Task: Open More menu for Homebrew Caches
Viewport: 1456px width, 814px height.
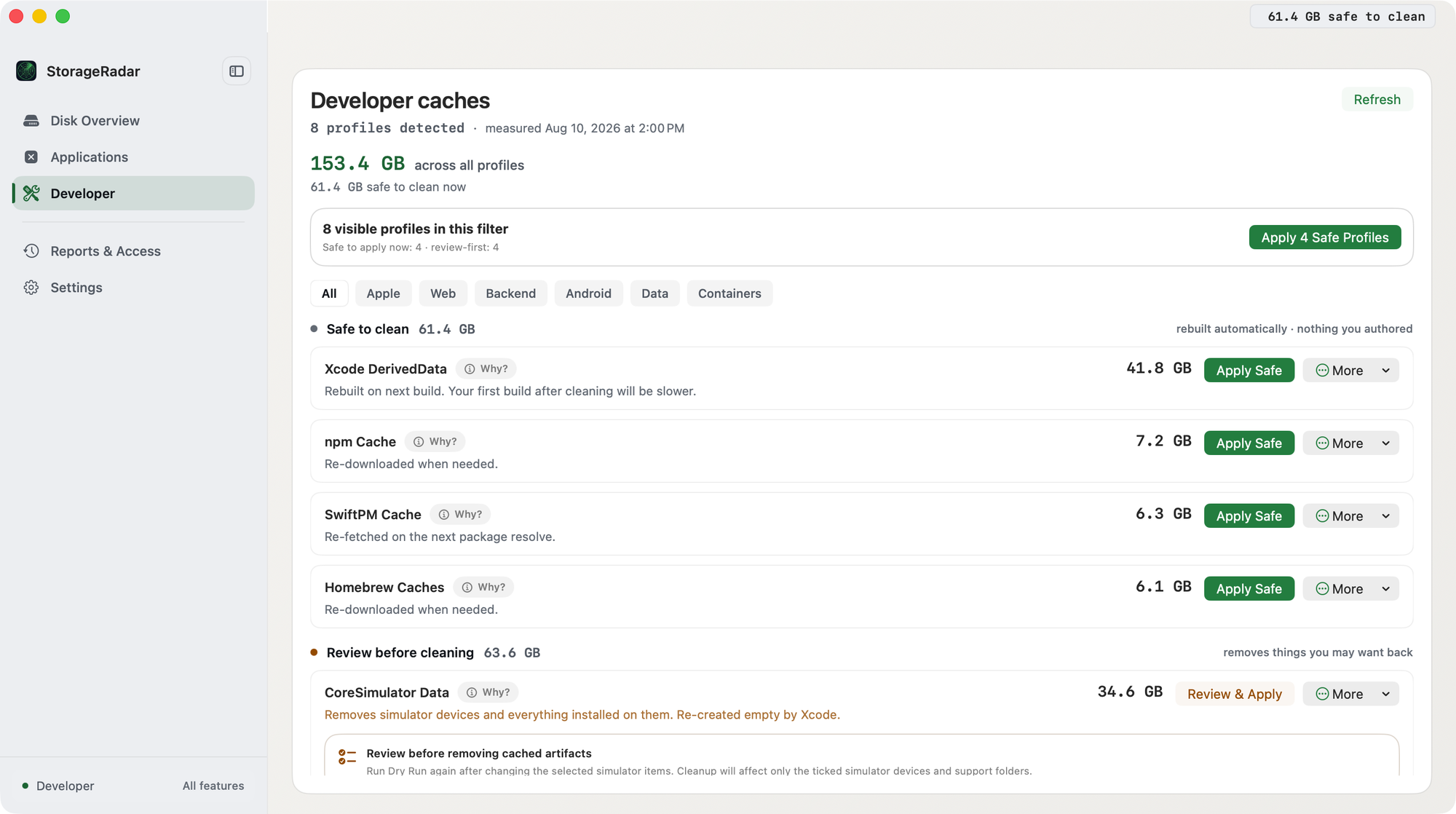Action: point(1351,589)
